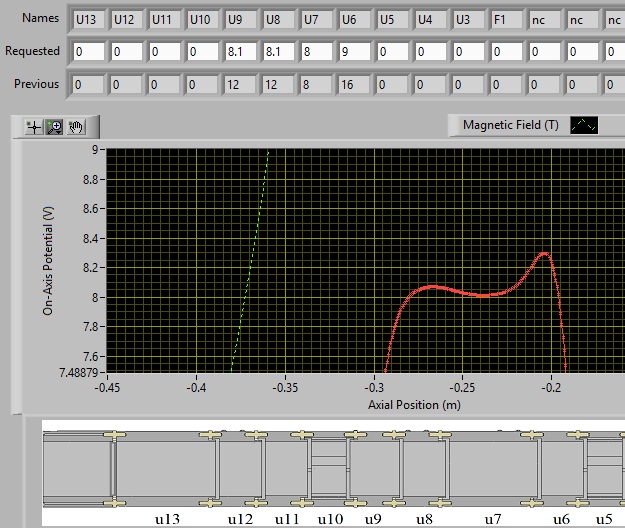The image size is (625, 528).
Task: Select the U5 name field
Action: pyautogui.click(x=393, y=20)
